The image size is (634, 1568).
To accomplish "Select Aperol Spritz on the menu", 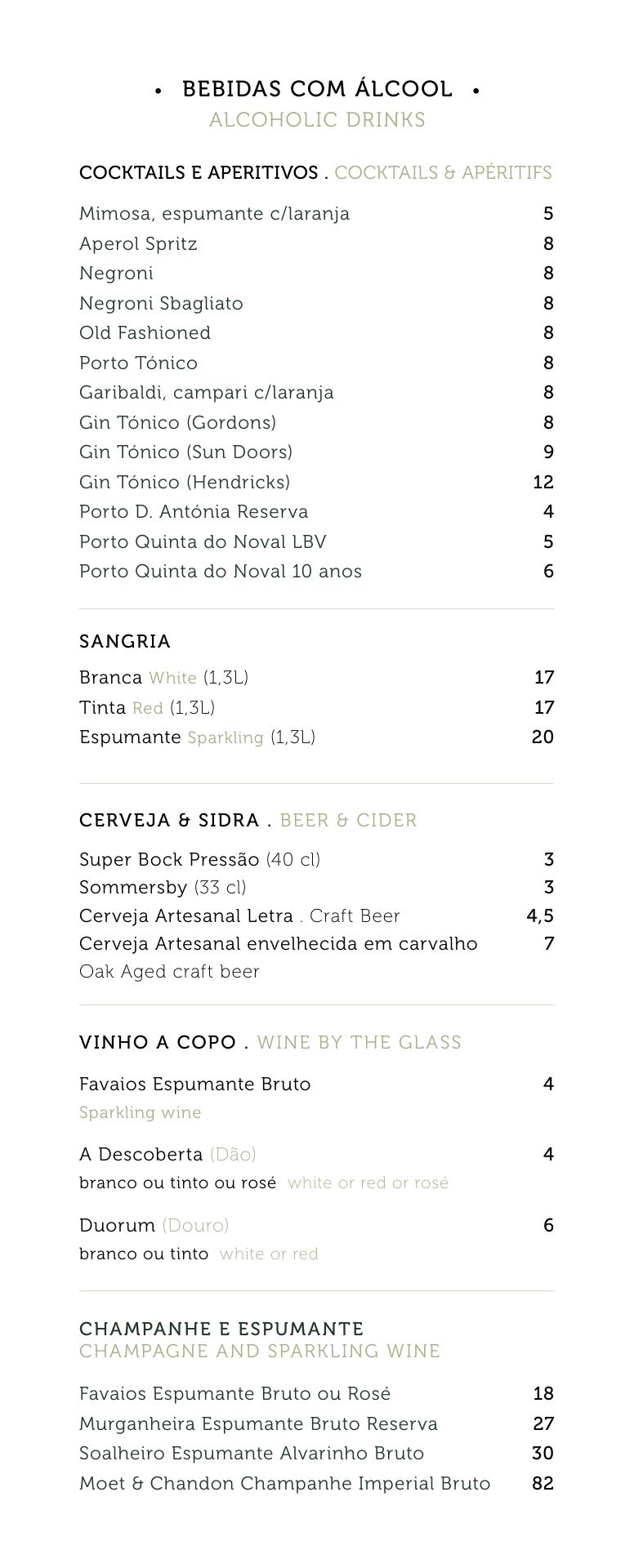I will 138,244.
